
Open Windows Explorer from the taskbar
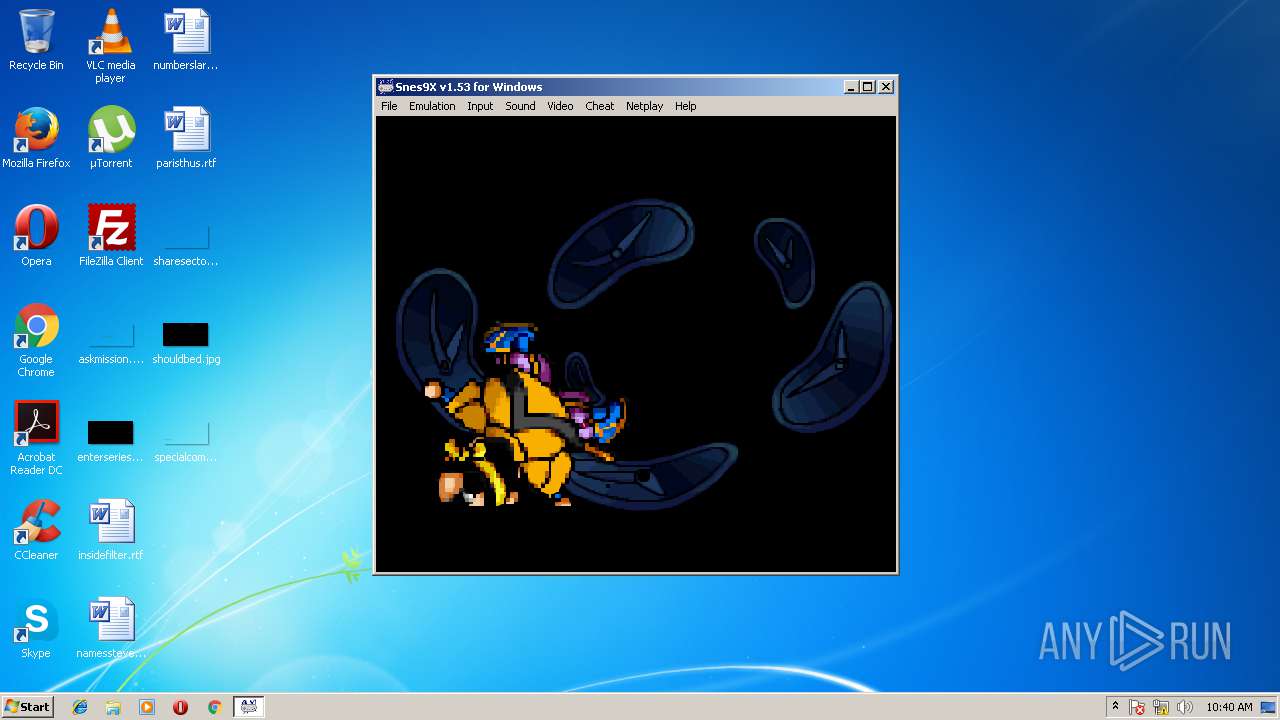[x=113, y=707]
